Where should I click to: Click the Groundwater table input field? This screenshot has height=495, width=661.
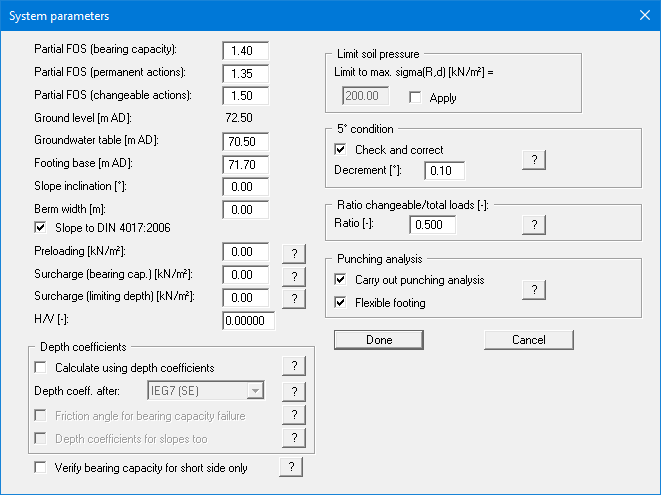coord(247,141)
